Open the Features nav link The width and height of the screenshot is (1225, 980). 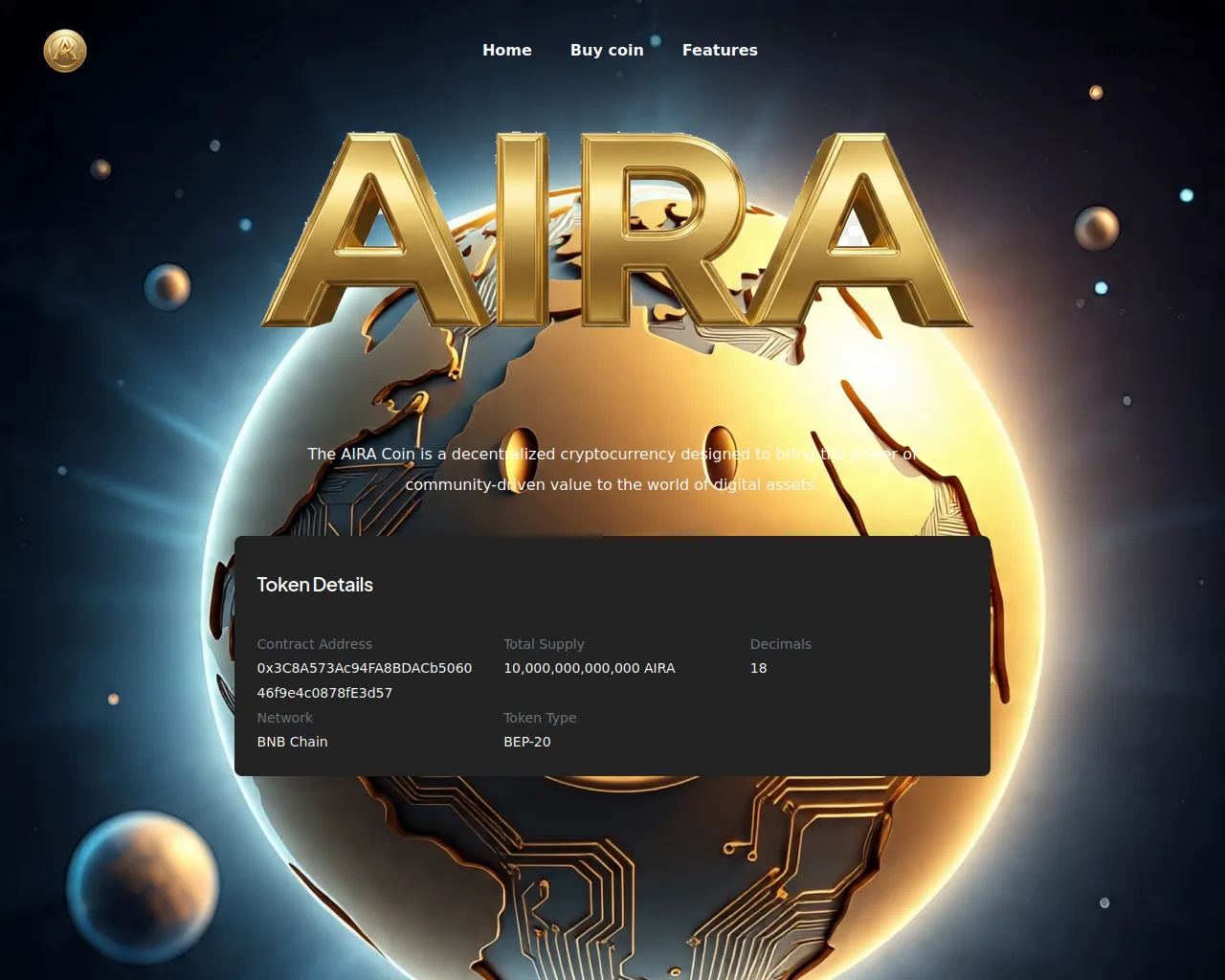719,50
